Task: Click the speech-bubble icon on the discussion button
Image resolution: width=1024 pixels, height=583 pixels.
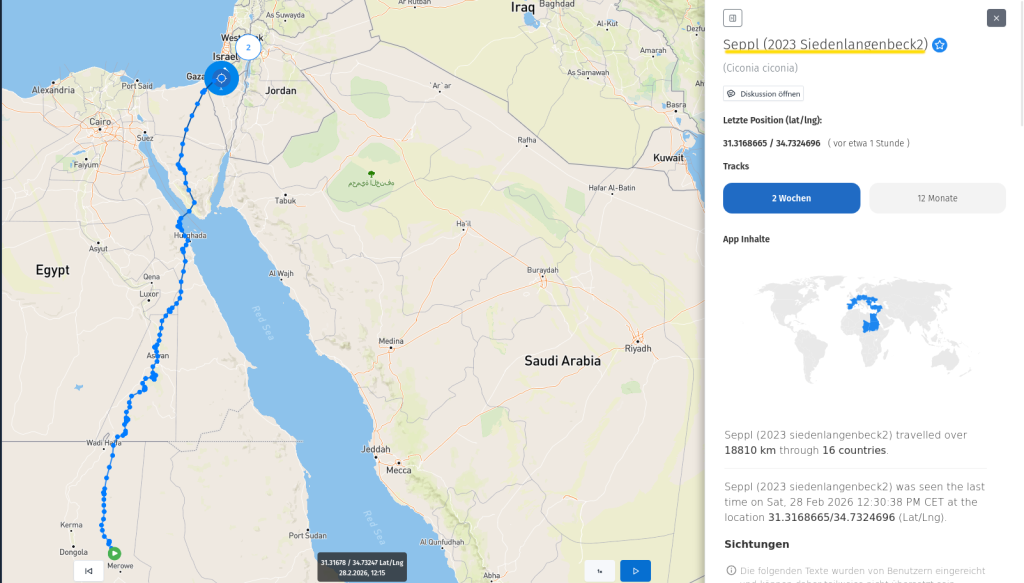Action: point(732,93)
